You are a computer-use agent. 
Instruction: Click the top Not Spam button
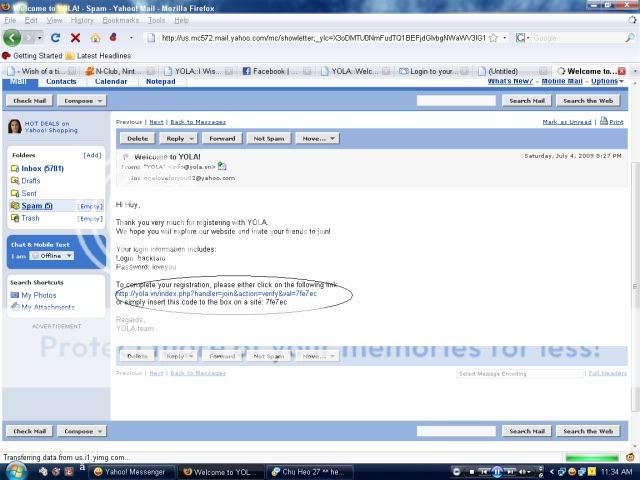269,139
